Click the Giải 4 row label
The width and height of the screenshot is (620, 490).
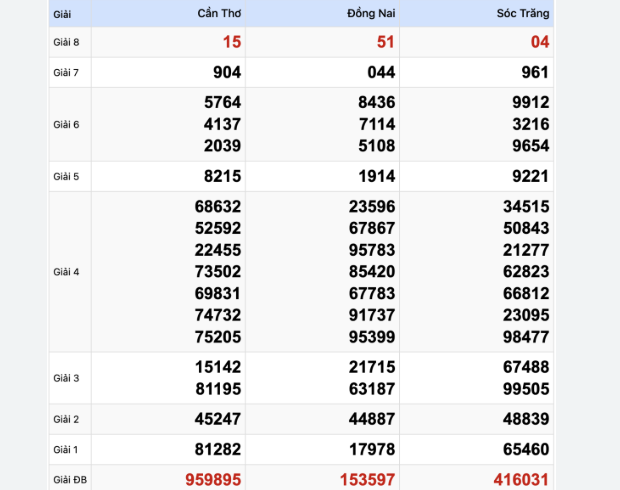pyautogui.click(x=65, y=272)
